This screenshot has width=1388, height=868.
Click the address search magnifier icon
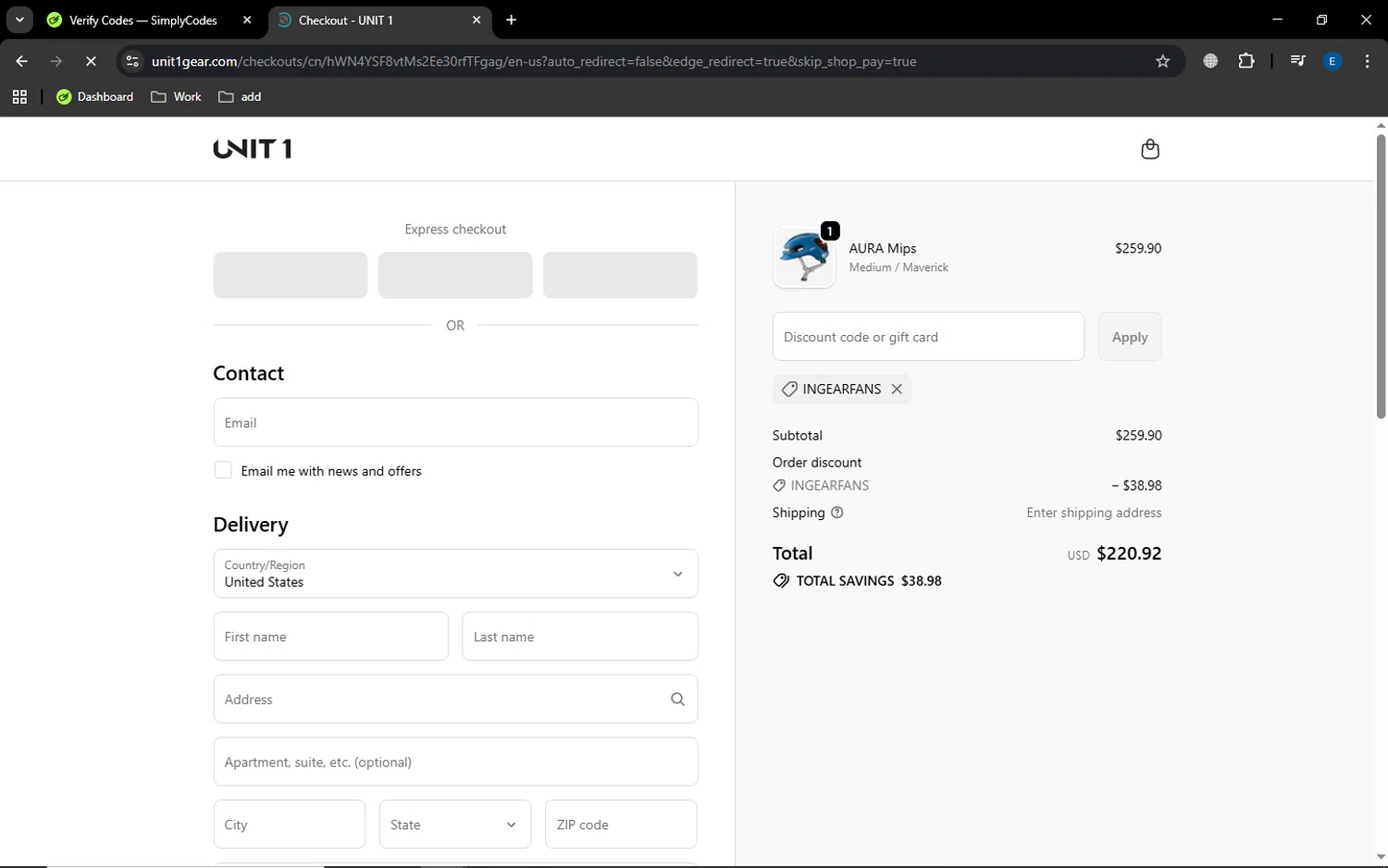tap(677, 700)
